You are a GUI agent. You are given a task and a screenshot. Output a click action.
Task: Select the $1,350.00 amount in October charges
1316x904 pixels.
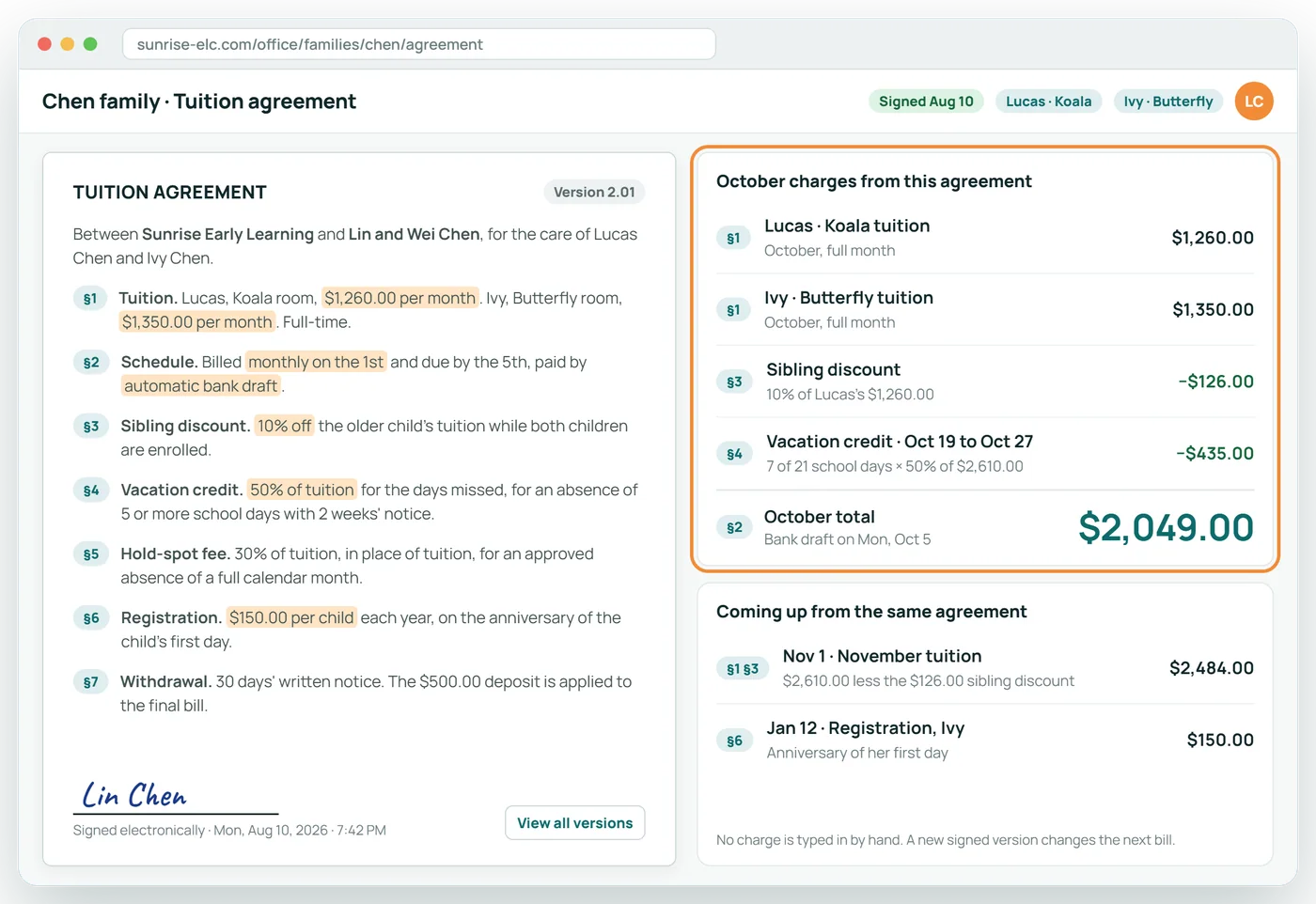coord(1213,310)
